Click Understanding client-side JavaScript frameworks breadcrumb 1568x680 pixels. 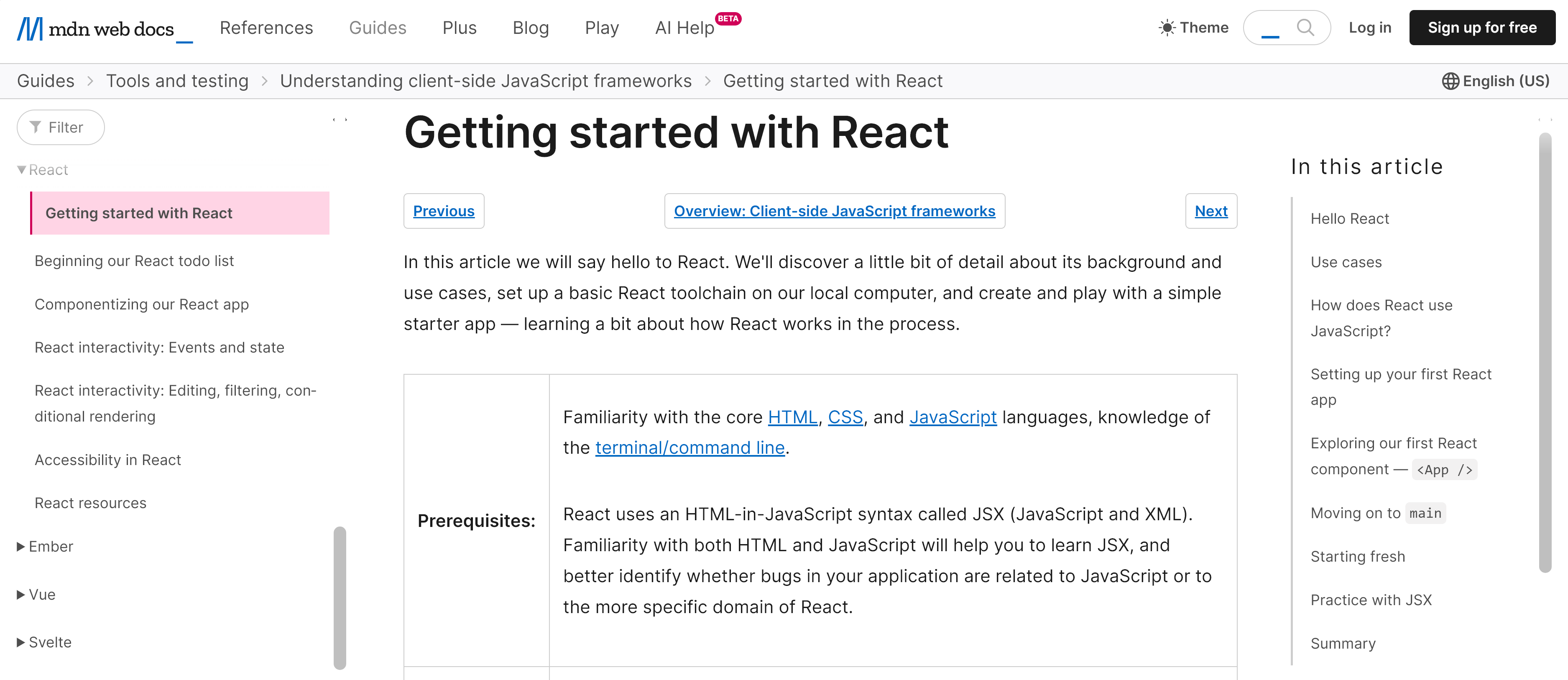click(x=486, y=81)
